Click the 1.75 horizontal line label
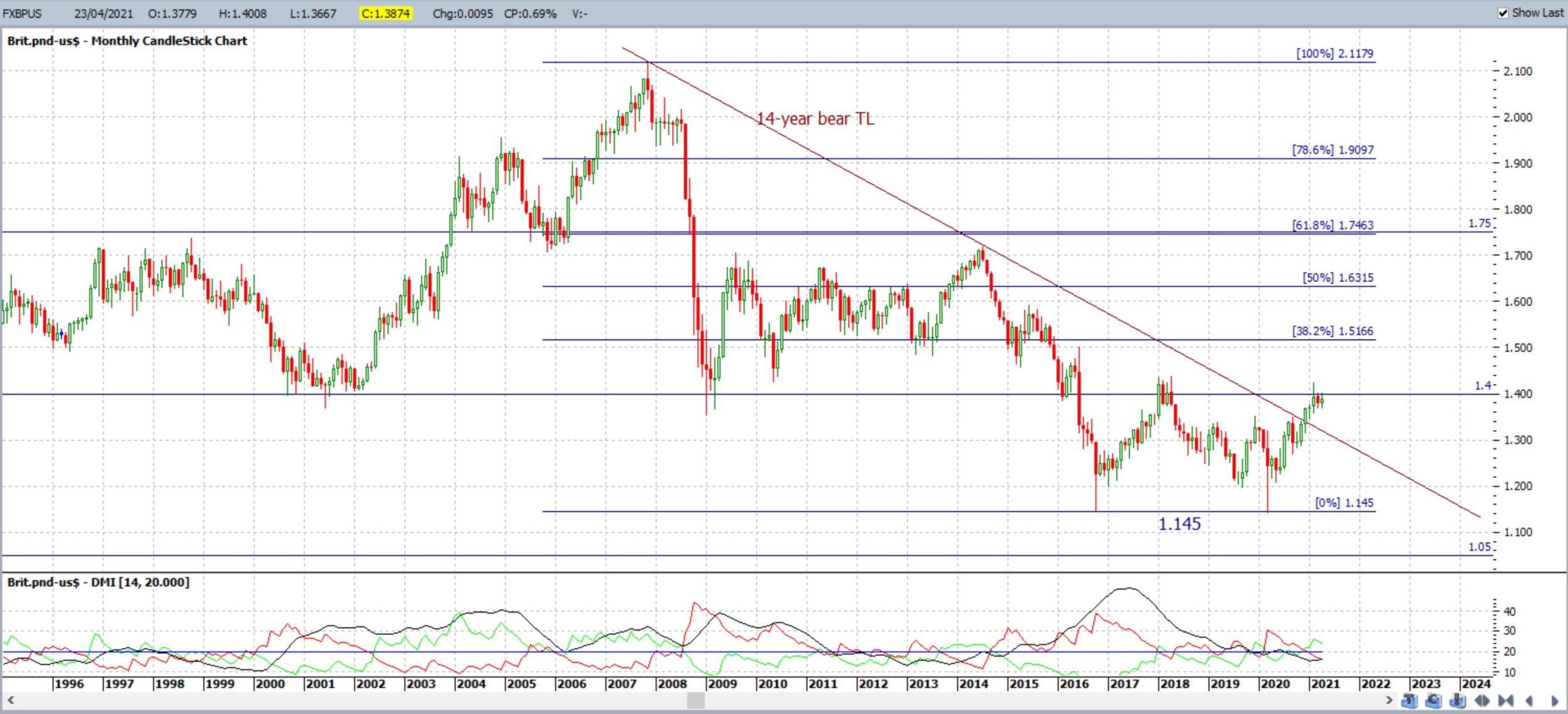The width and height of the screenshot is (1568, 714). [1480, 223]
